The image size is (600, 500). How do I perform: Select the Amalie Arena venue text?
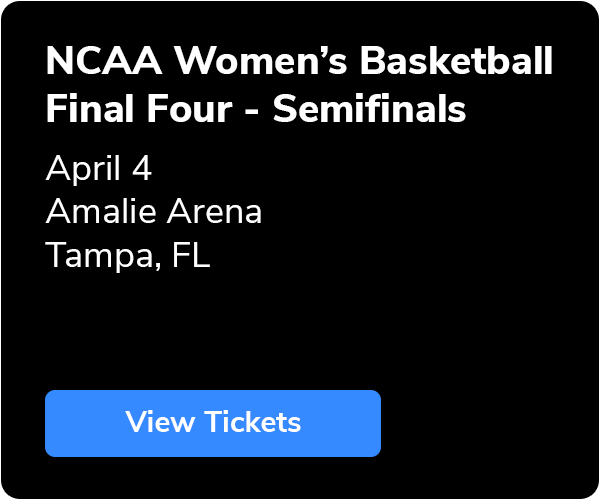[x=154, y=211]
